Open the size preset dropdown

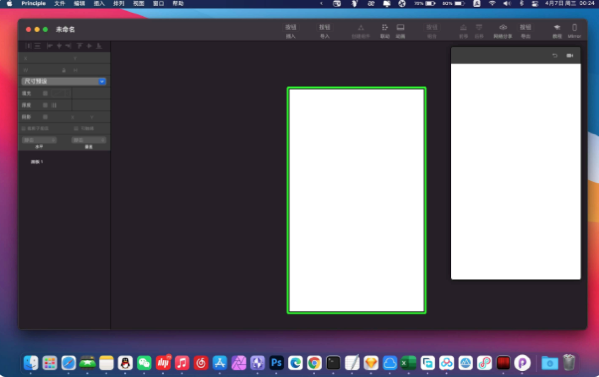(64, 81)
